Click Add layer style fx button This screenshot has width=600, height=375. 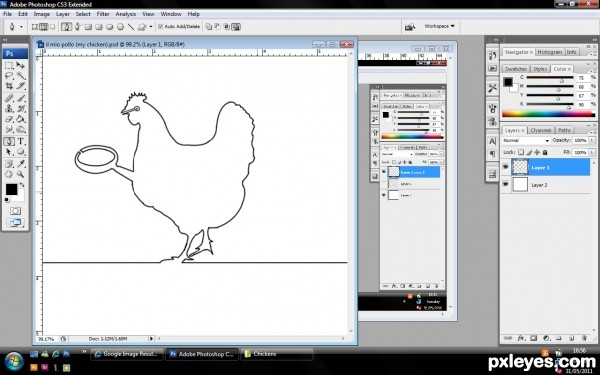coord(521,338)
